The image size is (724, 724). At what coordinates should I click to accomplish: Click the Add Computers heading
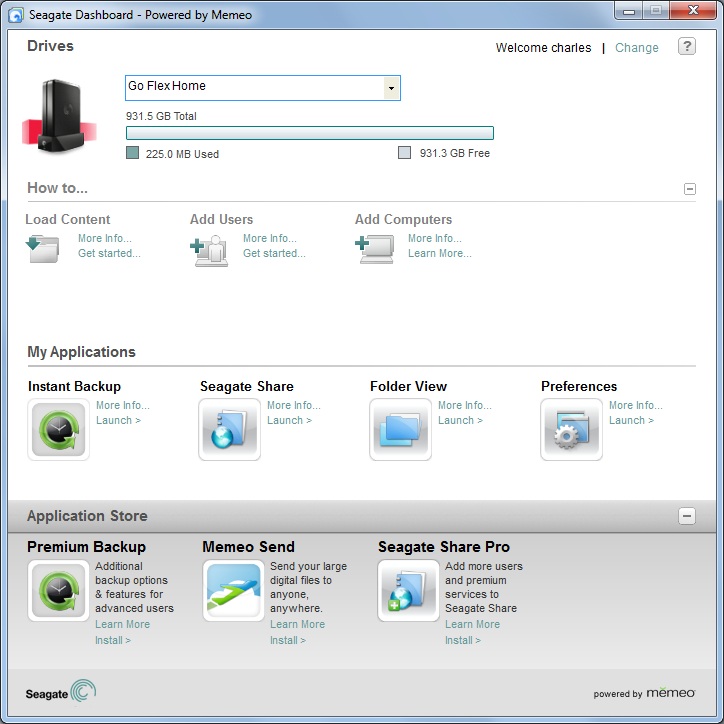point(404,219)
